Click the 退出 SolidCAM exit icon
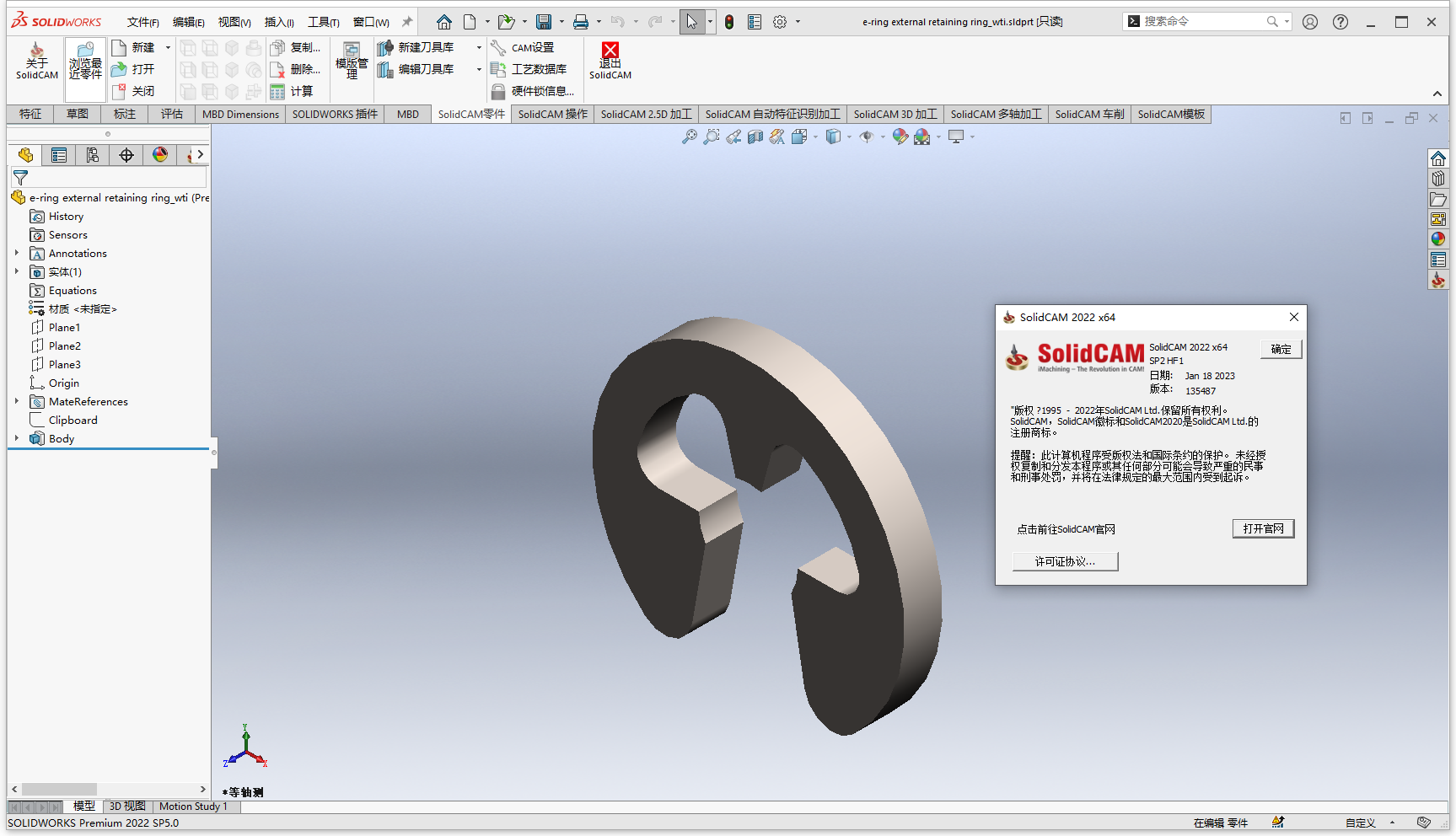1456x836 pixels. click(610, 61)
